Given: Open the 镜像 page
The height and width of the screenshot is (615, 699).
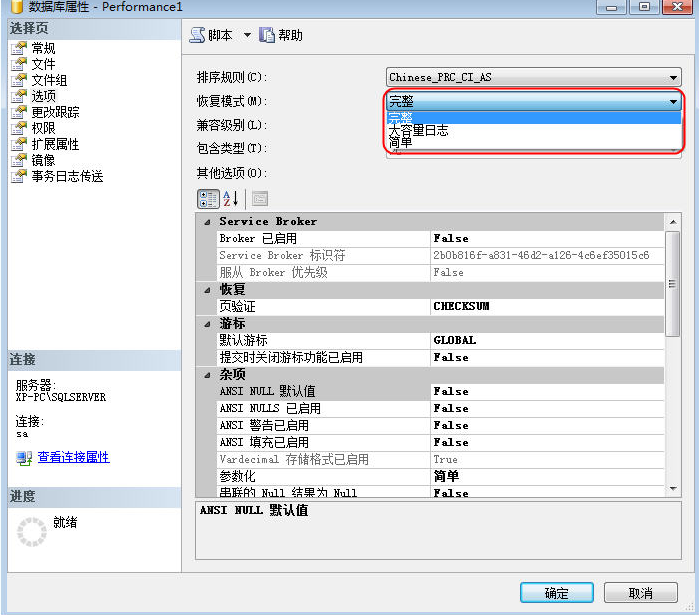Looking at the screenshot, I should pyautogui.click(x=43, y=160).
